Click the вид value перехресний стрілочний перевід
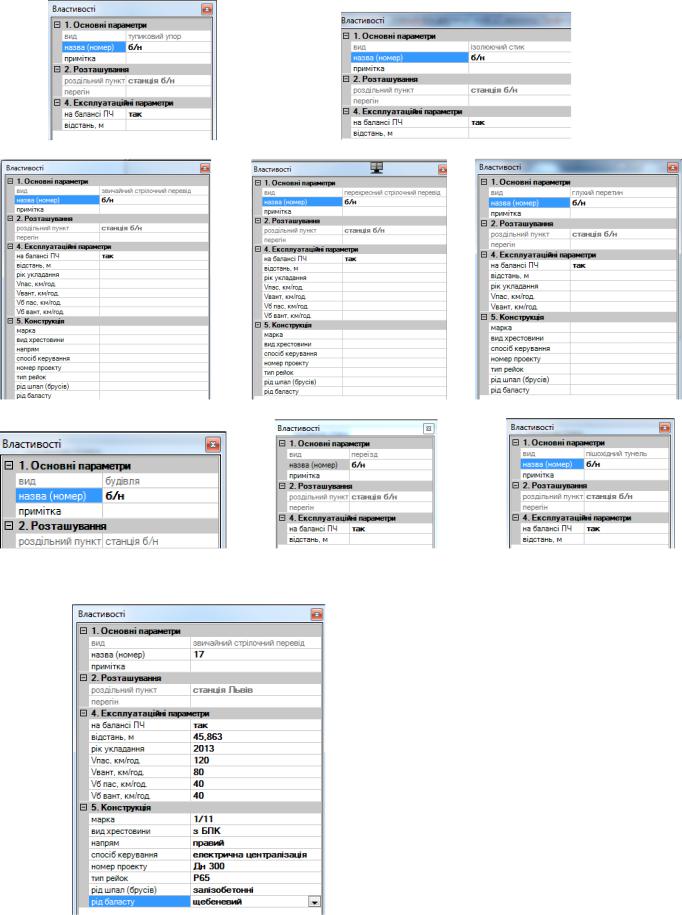This screenshot has width=682, height=915. [x=394, y=192]
